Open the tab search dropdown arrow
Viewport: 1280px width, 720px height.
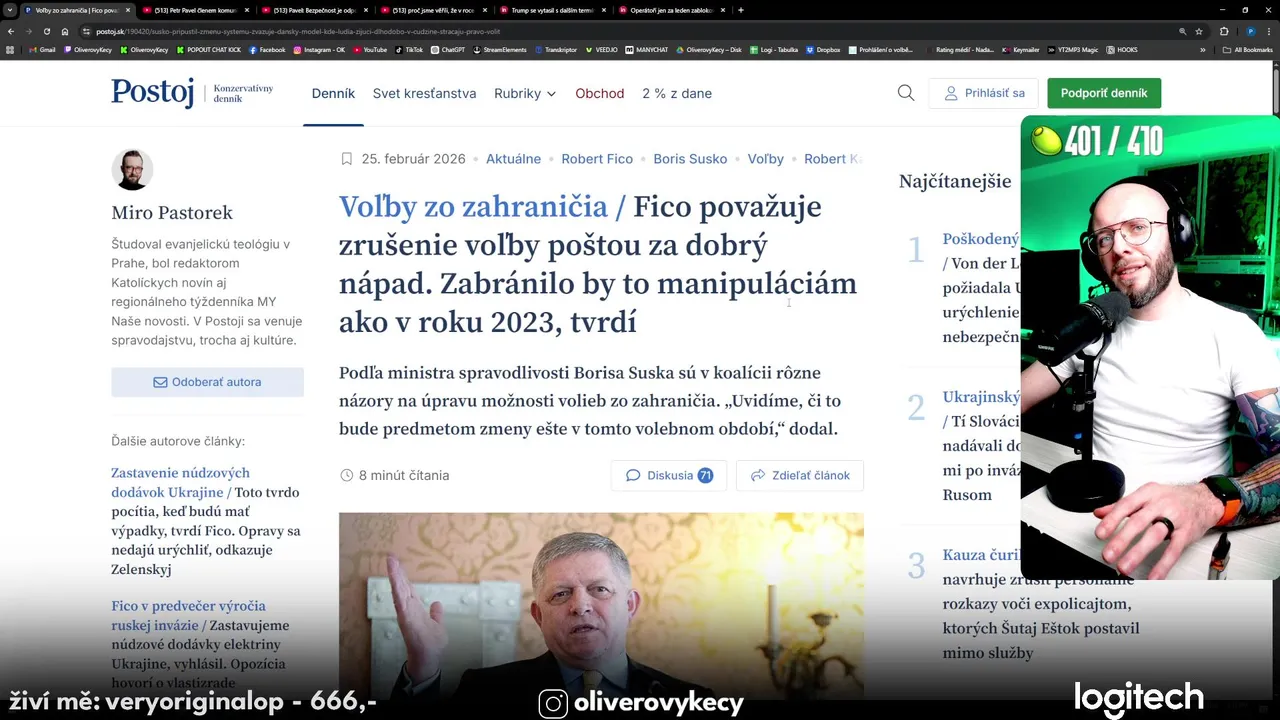[x=9, y=10]
